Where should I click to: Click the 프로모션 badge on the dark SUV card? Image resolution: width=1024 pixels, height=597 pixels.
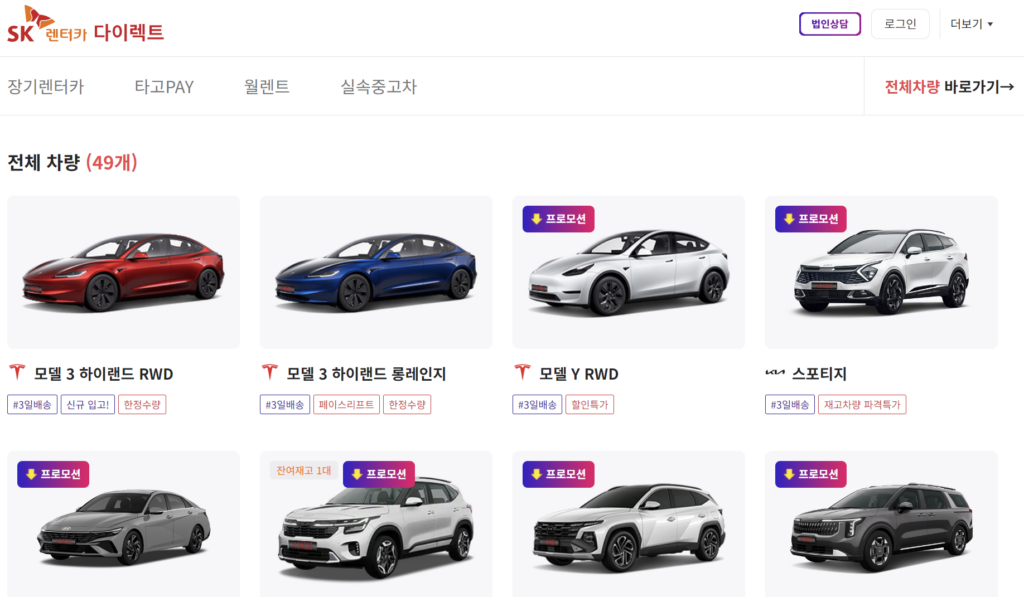811,475
